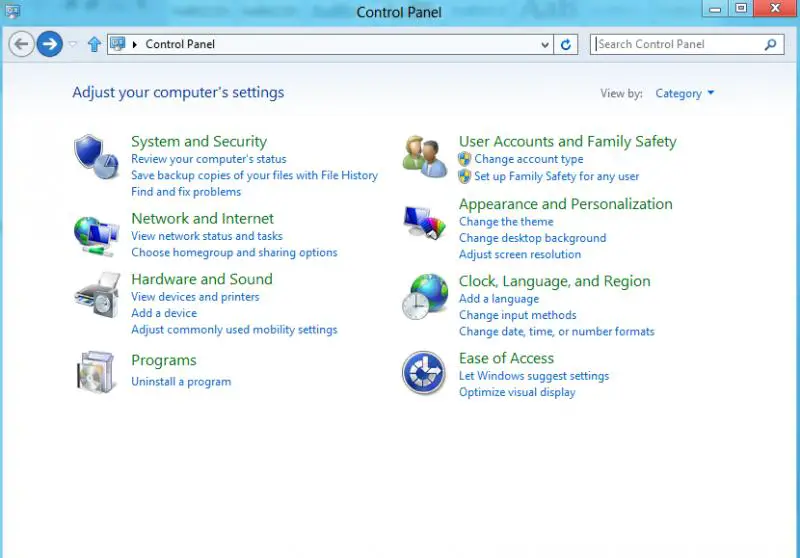The width and height of the screenshot is (800, 558).
Task: Open Network and Internet heading link
Action: click(x=203, y=218)
